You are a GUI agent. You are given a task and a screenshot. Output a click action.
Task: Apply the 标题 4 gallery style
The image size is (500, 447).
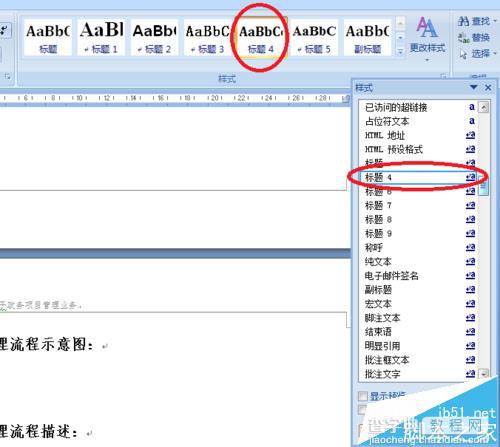pyautogui.click(x=261, y=37)
